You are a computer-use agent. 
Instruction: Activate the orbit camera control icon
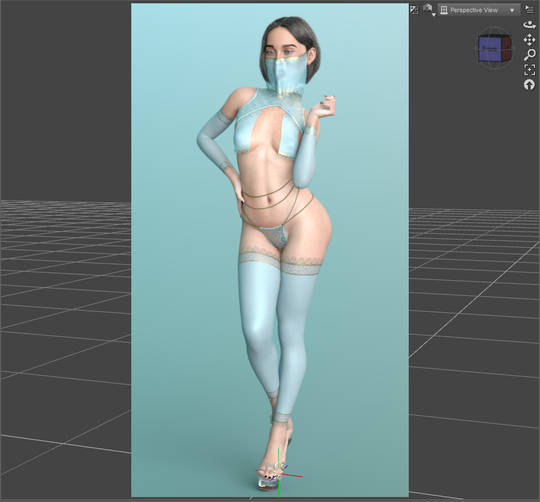point(529,25)
